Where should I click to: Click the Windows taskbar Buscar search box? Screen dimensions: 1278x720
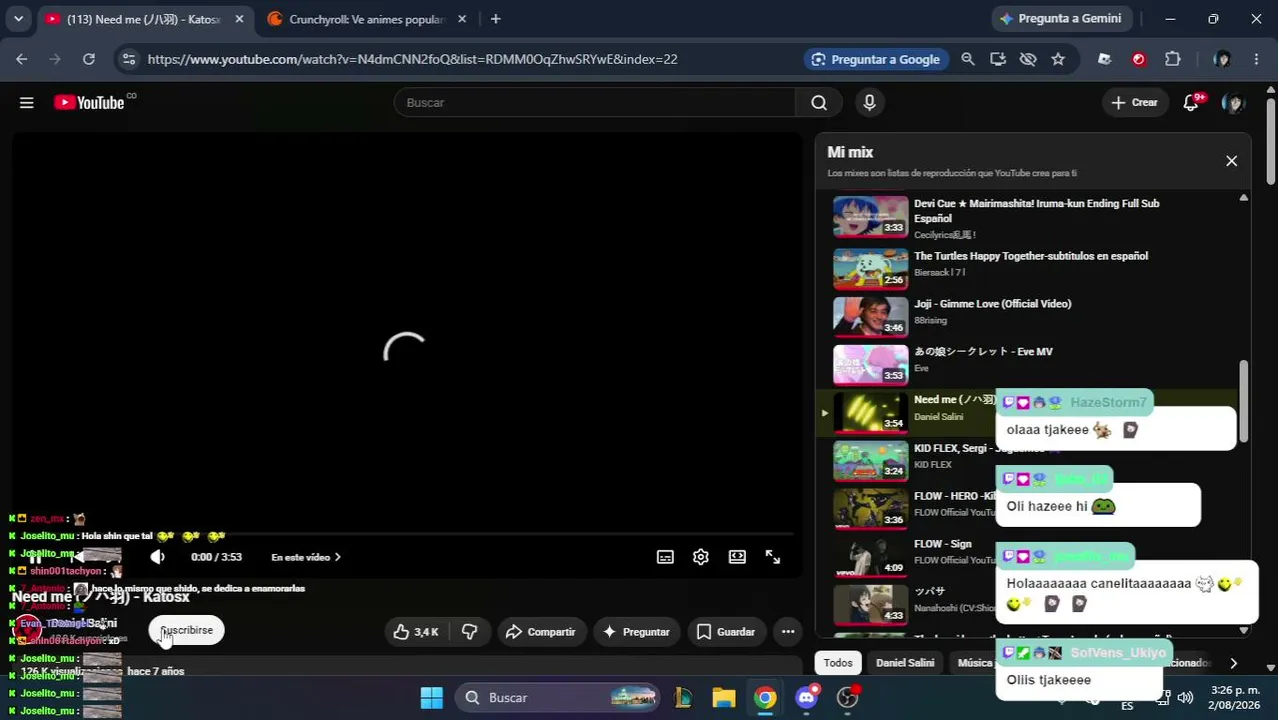click(559, 697)
